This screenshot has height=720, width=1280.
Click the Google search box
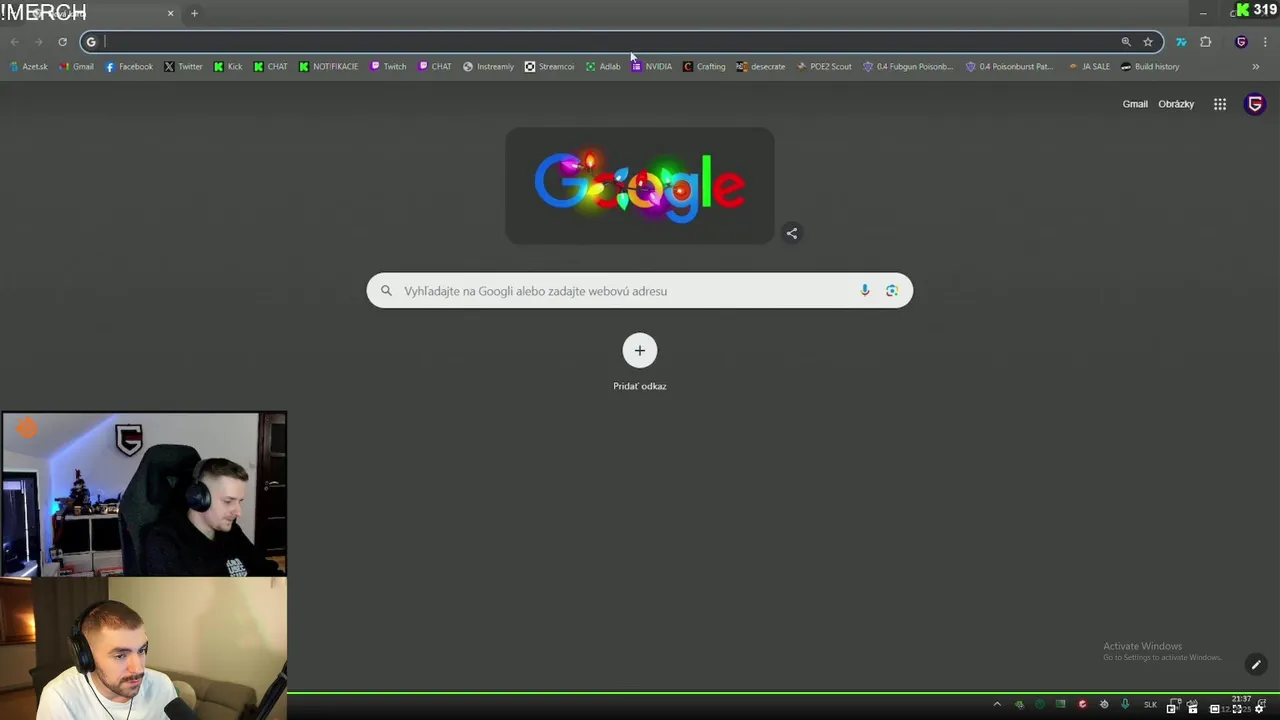[640, 291]
